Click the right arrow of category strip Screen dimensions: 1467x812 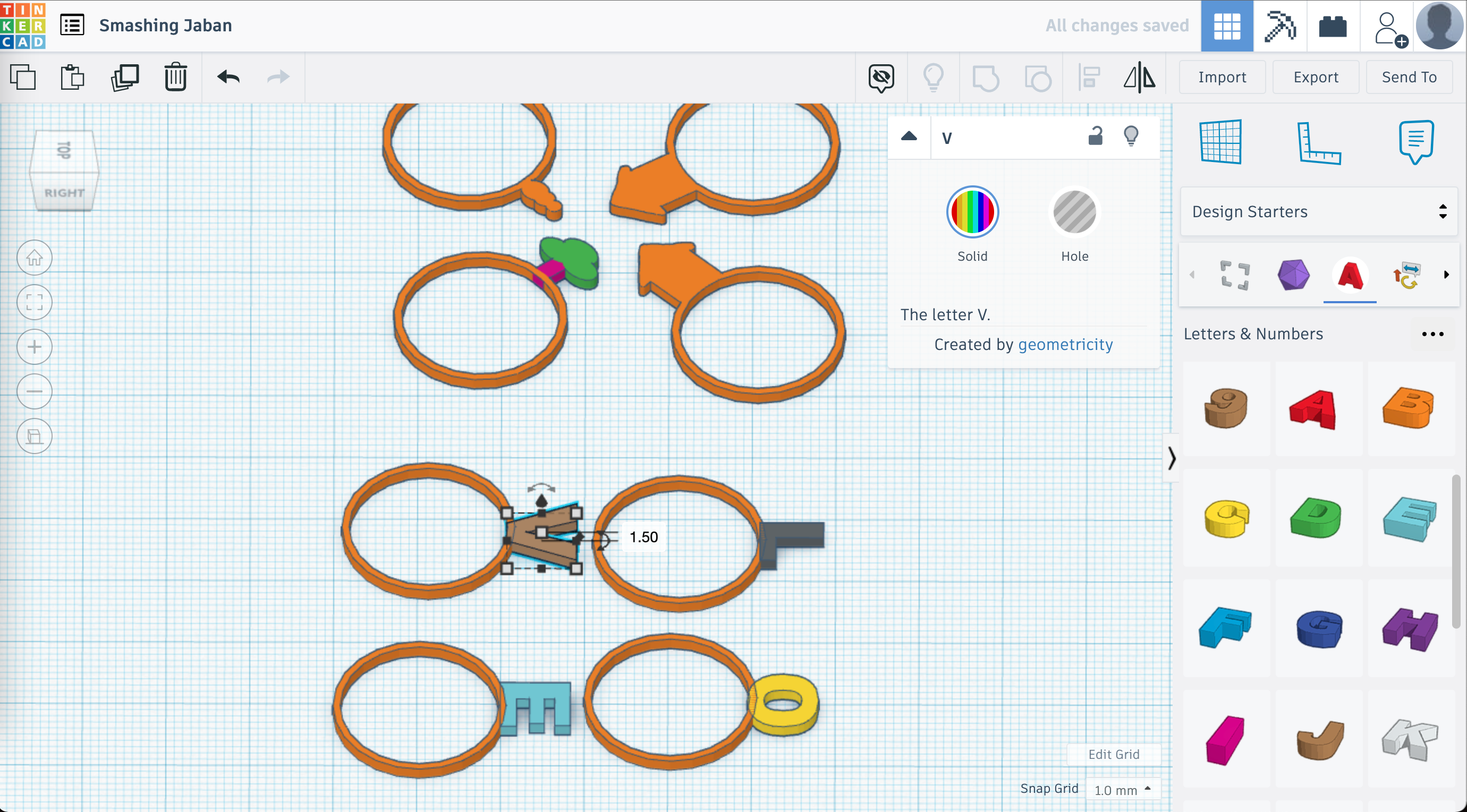(1446, 275)
